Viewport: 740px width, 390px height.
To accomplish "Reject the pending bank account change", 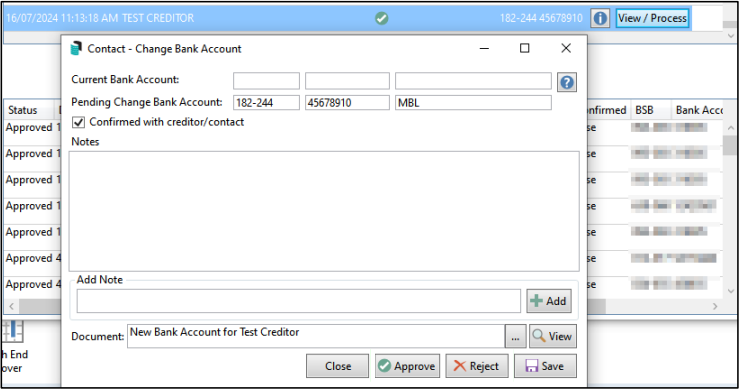I will point(477,366).
